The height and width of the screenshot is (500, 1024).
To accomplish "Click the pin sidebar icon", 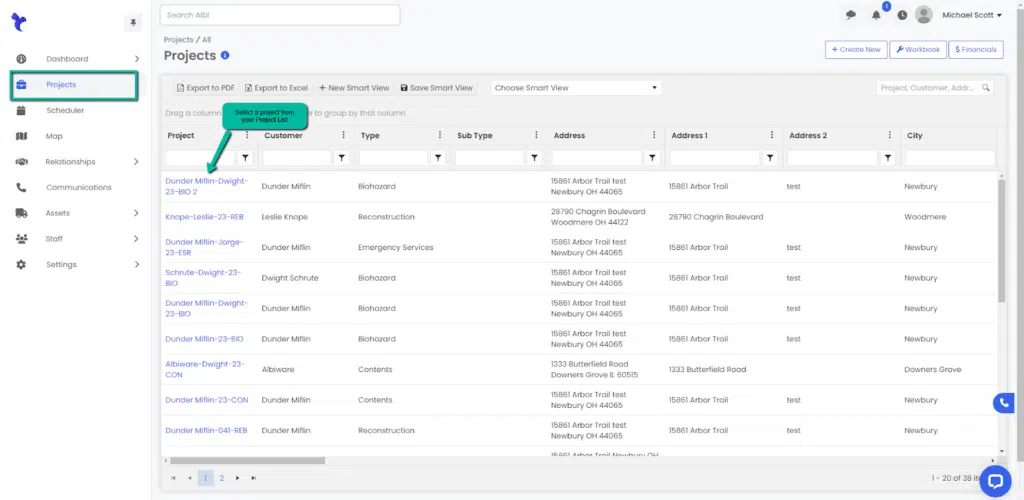I will (133, 23).
